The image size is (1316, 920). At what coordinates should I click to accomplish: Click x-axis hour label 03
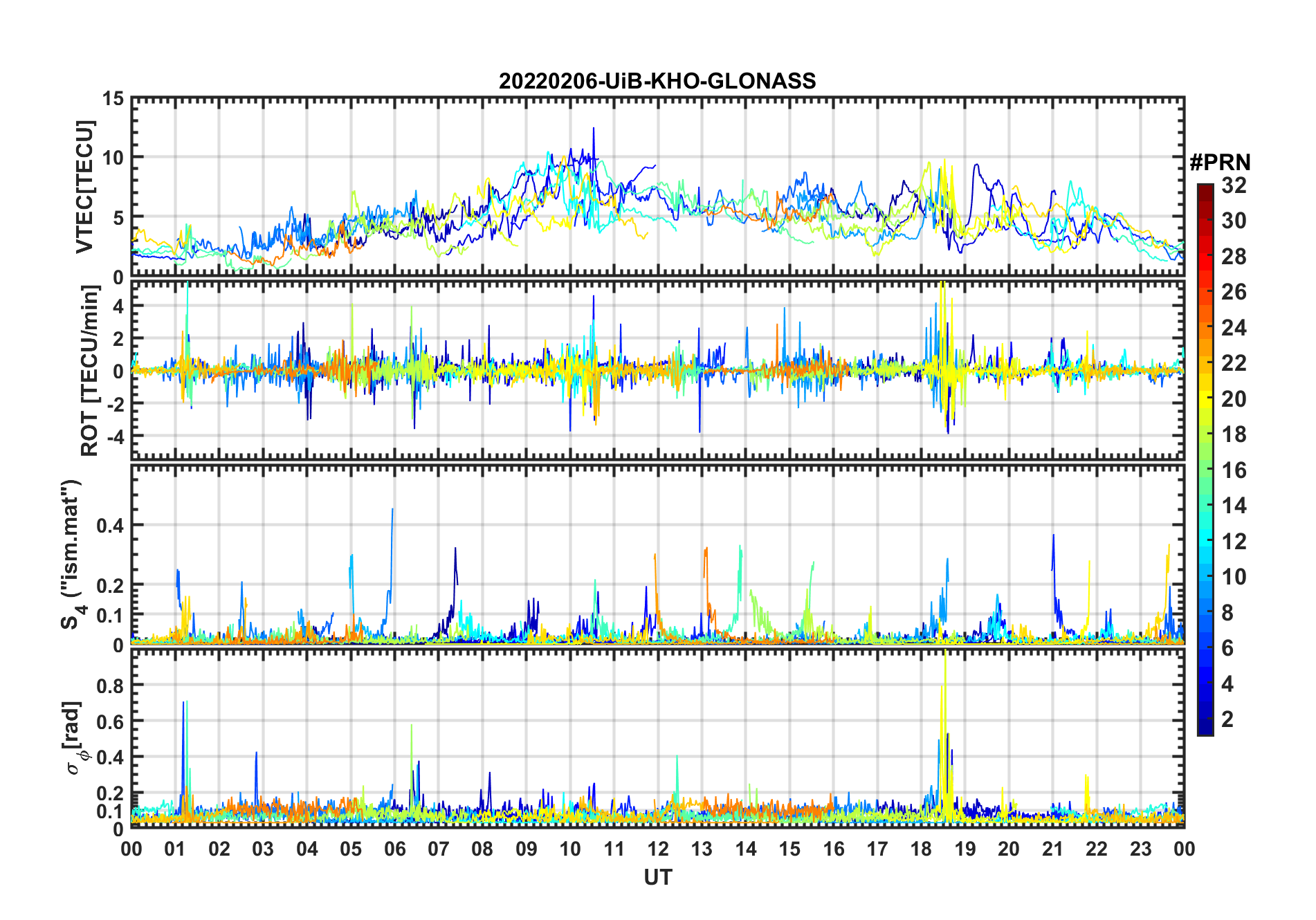pyautogui.click(x=263, y=849)
